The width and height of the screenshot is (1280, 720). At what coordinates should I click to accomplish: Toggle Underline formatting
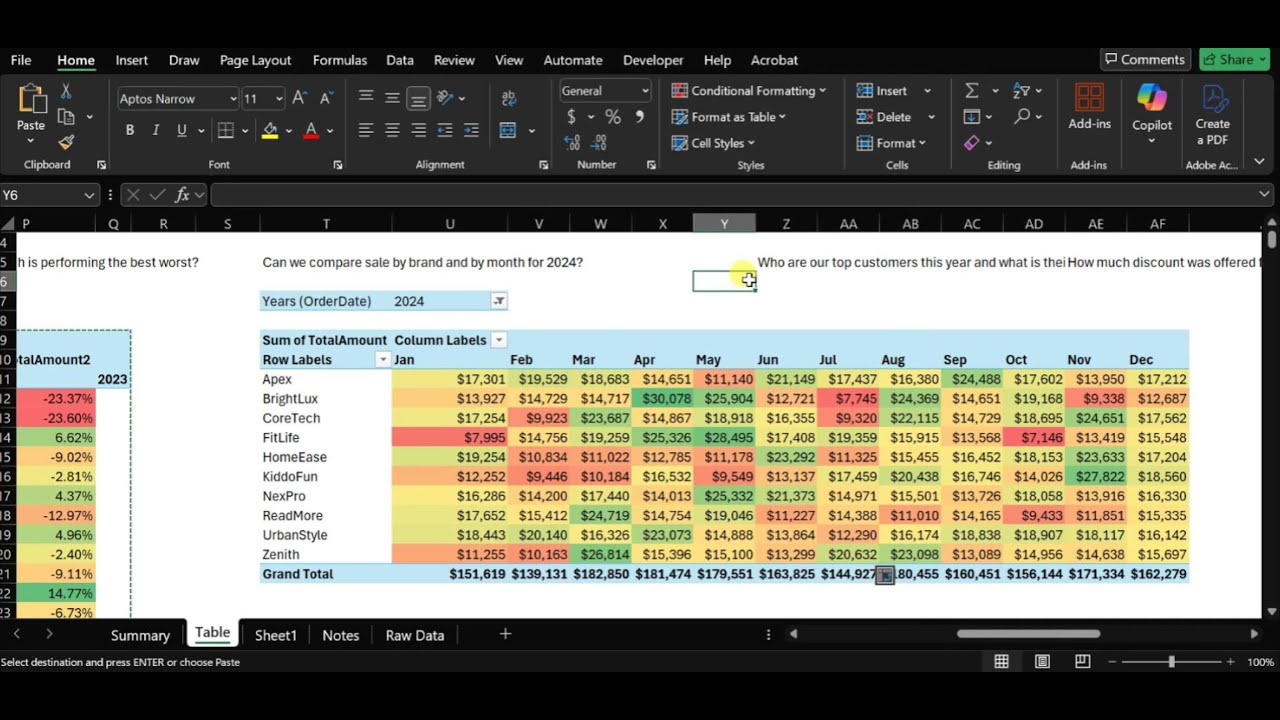point(181,130)
